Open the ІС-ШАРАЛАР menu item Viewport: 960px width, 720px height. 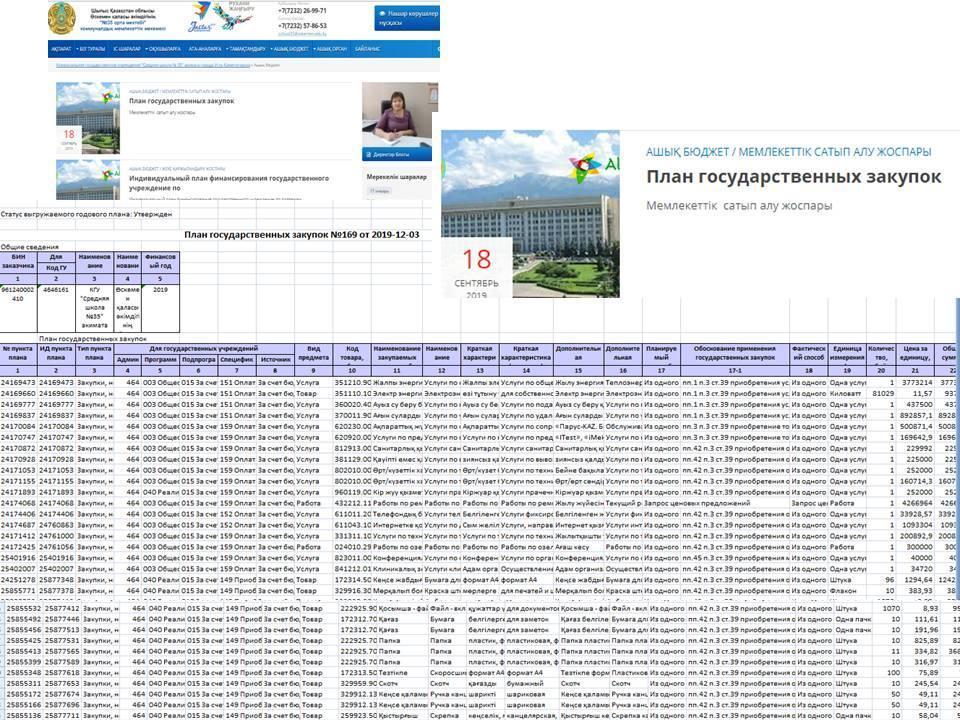[x=127, y=49]
